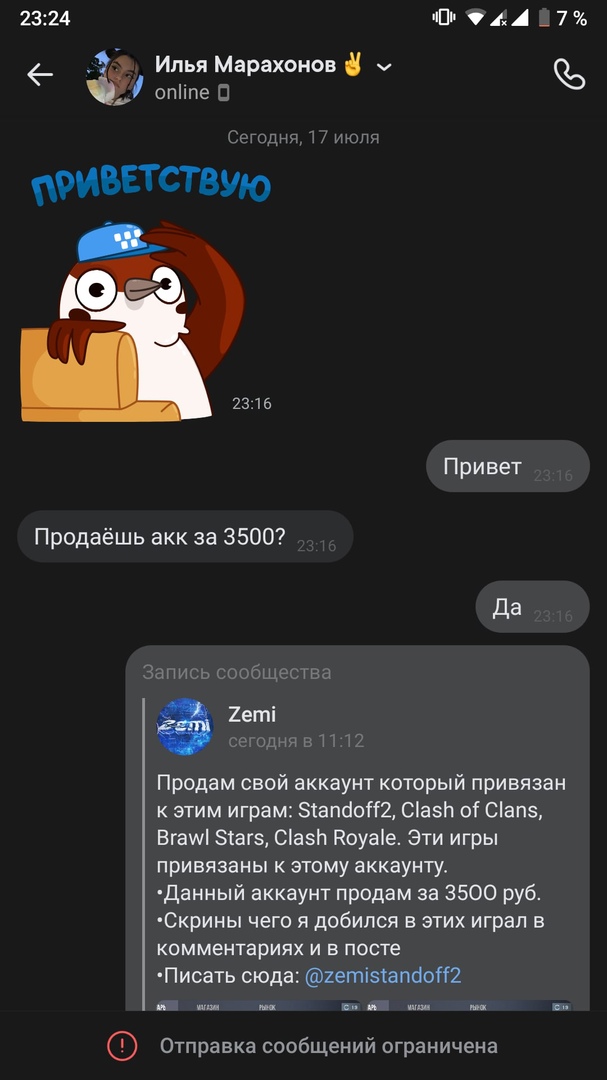This screenshot has height=1080, width=607.
Task: Open the Zemi community avatar
Action: pyautogui.click(x=185, y=727)
